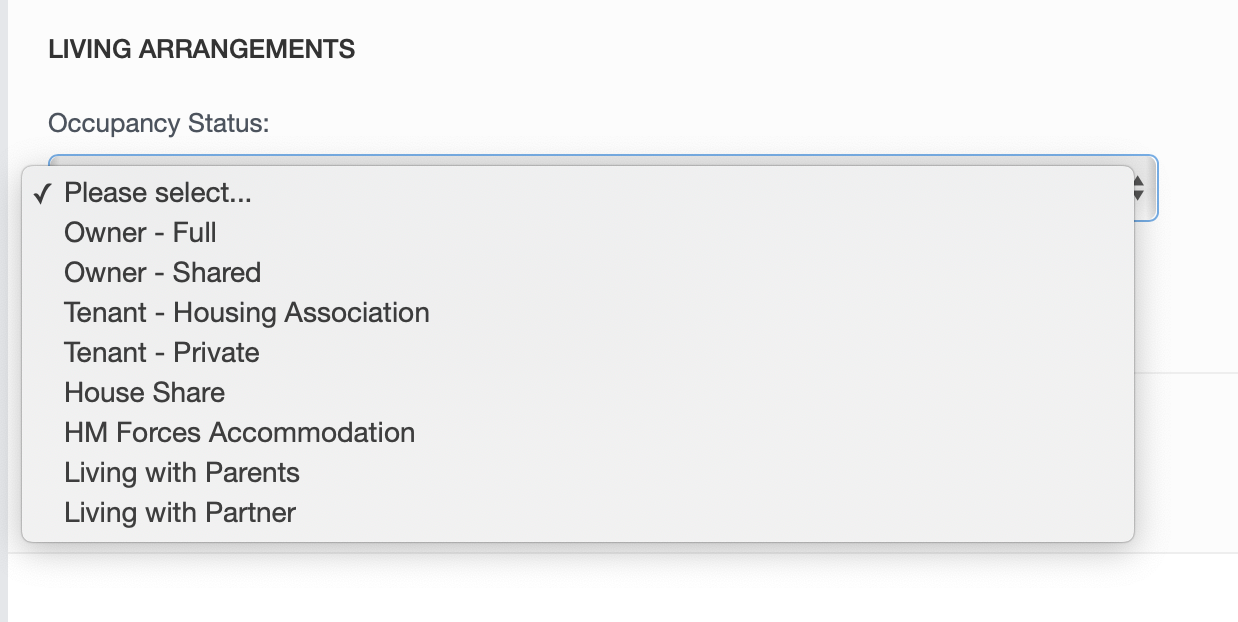Select HM Forces Accommodation
1238x622 pixels.
[x=239, y=432]
